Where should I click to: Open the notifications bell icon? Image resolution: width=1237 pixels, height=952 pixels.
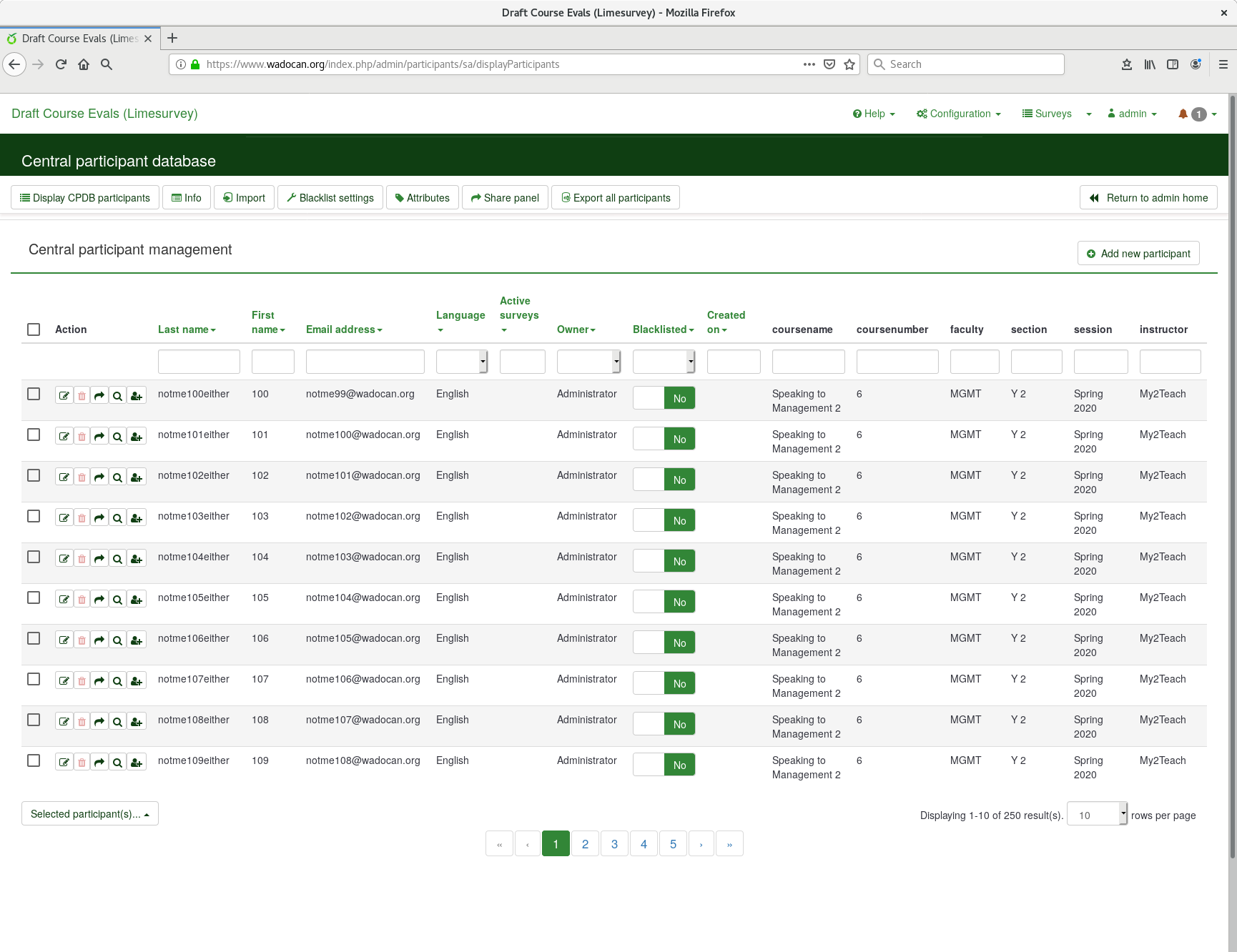(x=1183, y=114)
